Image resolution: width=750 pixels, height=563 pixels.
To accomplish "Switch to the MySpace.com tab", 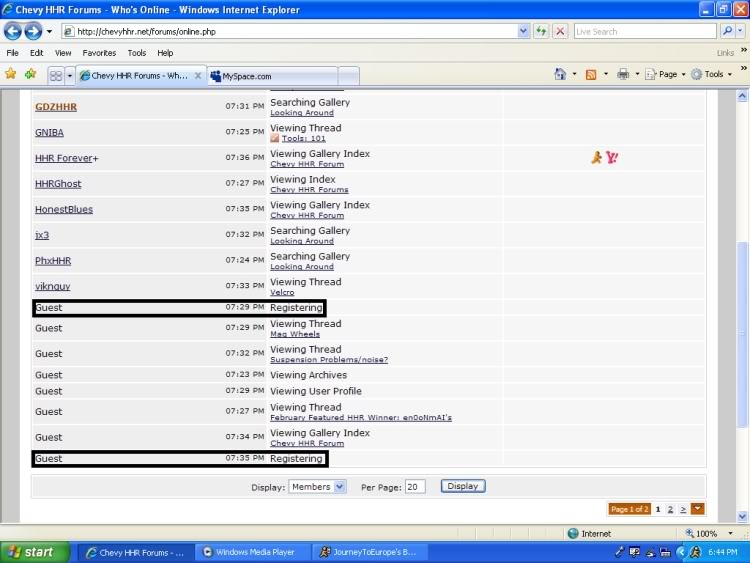I will 273,76.
